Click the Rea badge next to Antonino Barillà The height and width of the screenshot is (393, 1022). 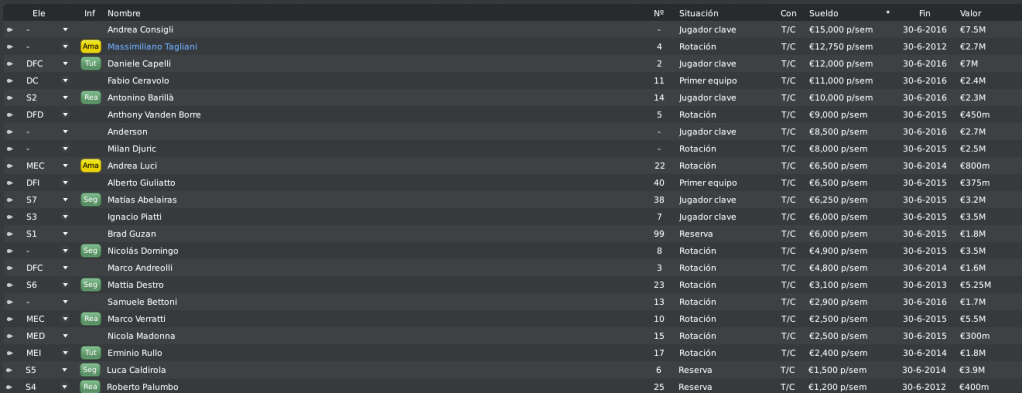(x=90, y=98)
